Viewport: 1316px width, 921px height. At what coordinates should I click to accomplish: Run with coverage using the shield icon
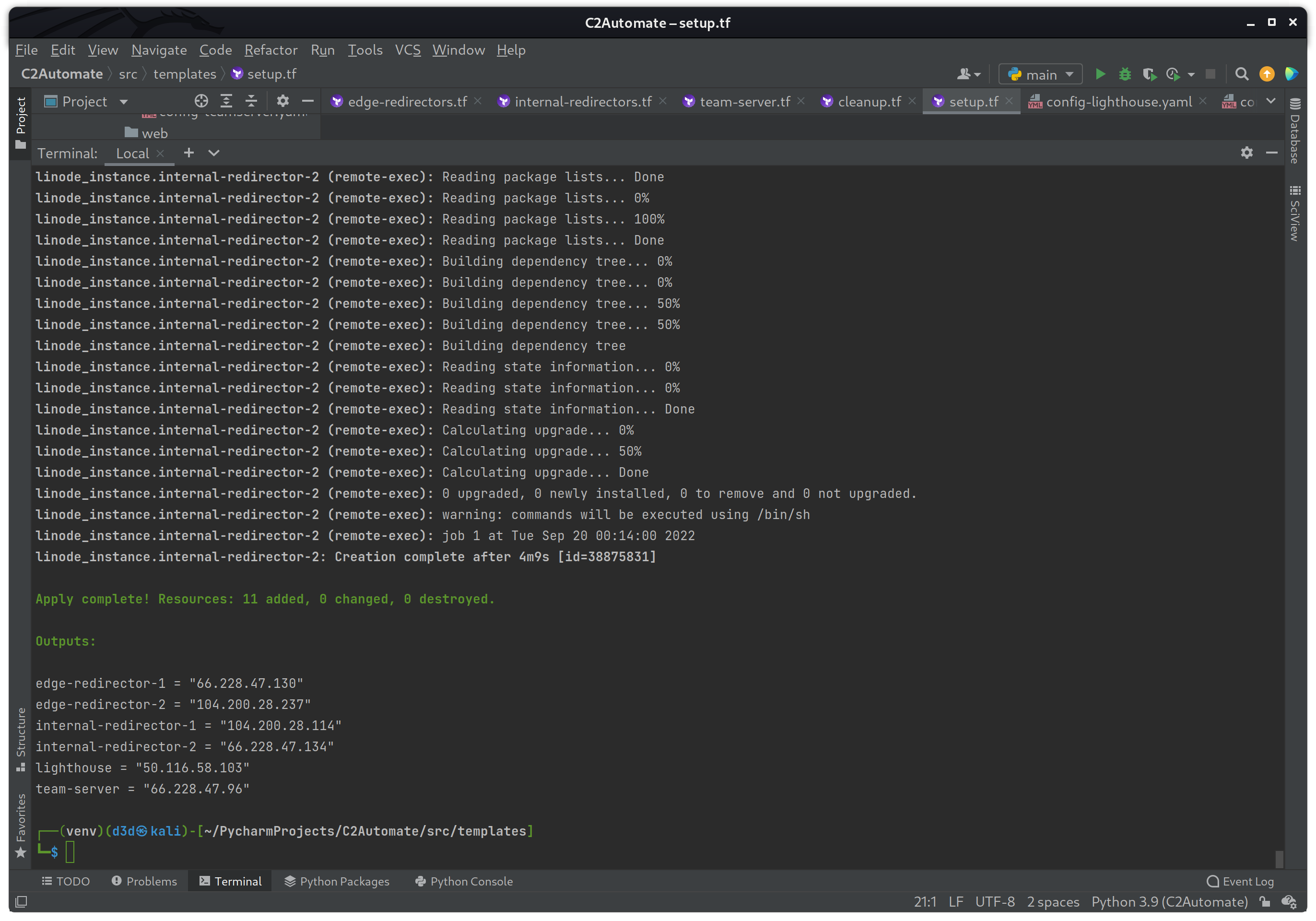coord(1150,74)
